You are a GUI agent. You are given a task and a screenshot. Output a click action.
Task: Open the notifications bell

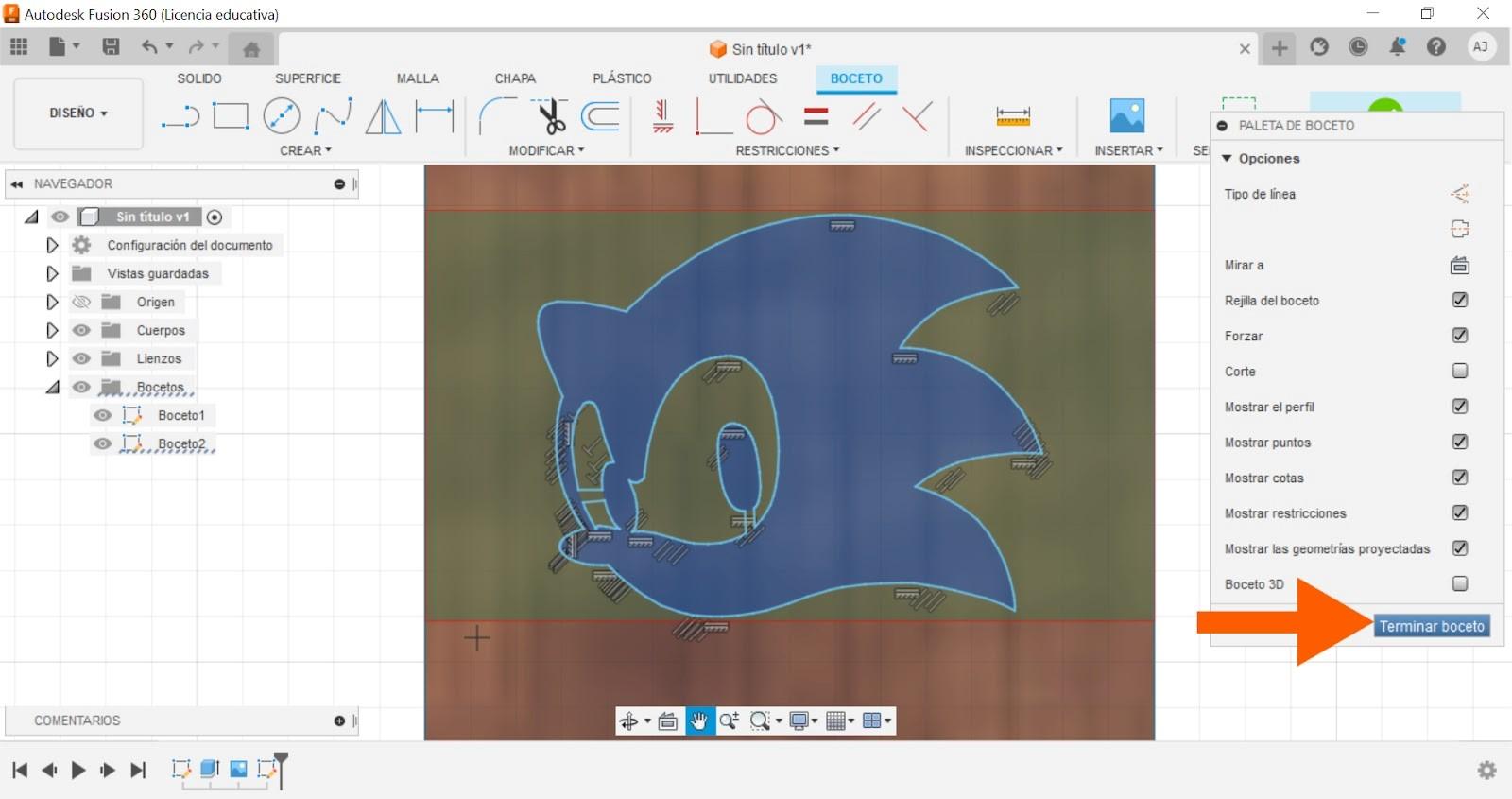click(1398, 46)
